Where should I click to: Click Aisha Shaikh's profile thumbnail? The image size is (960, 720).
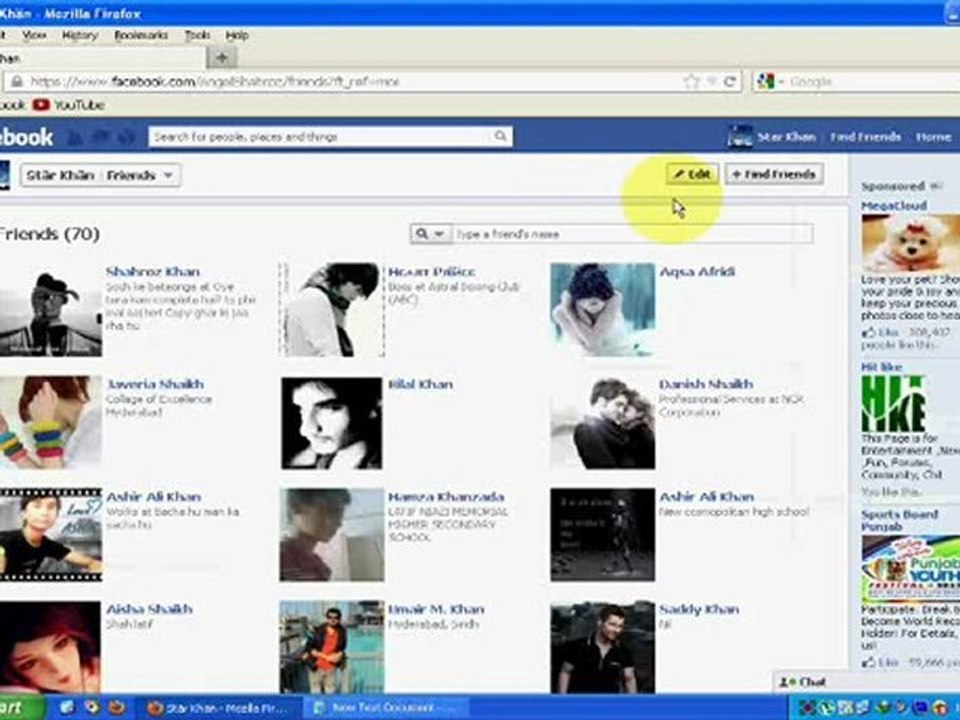tap(50, 647)
